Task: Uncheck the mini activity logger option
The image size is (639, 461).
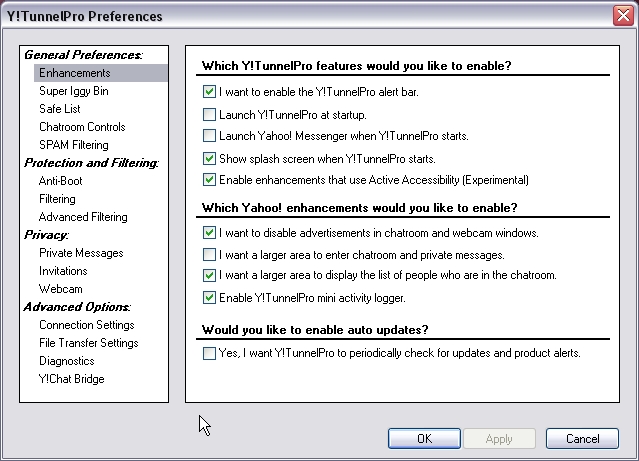Action: (209, 297)
